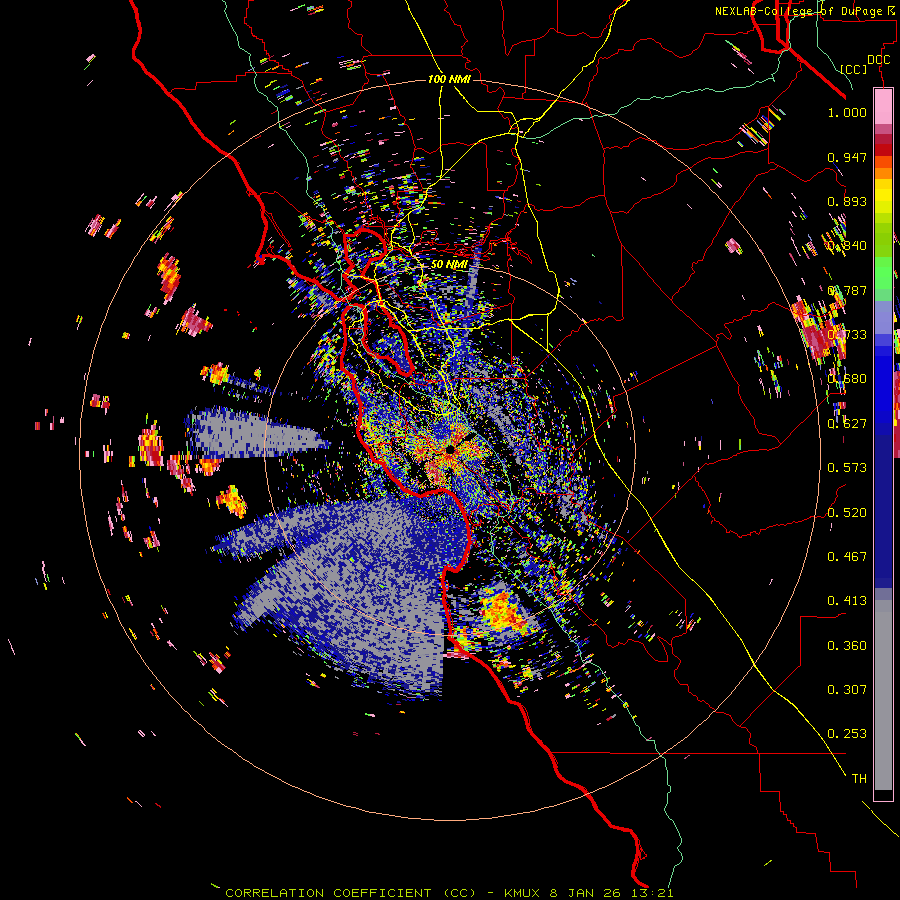
Task: Select the 0.573 scale value
Action: pos(847,468)
